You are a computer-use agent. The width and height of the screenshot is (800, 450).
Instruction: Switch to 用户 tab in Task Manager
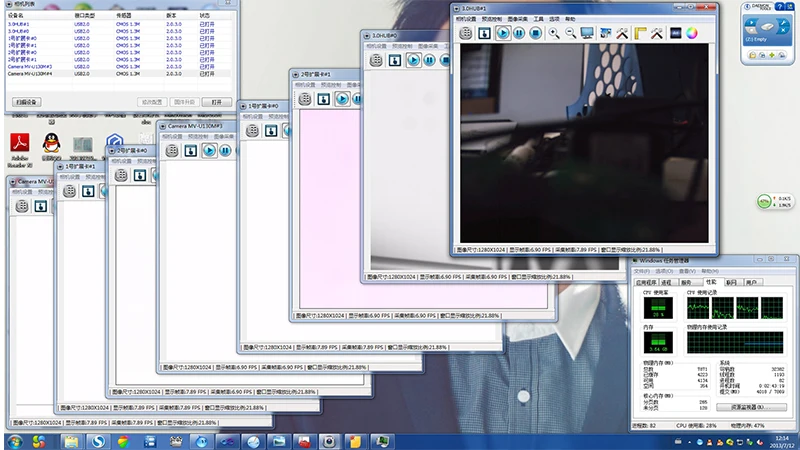click(752, 282)
